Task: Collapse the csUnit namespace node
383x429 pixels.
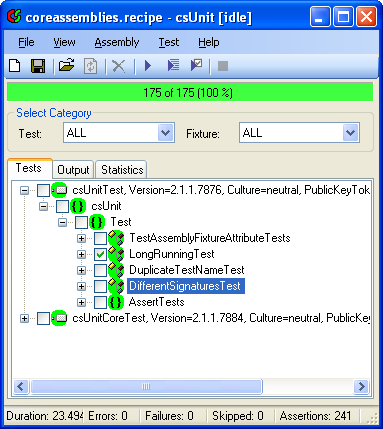Action: click(x=43, y=206)
